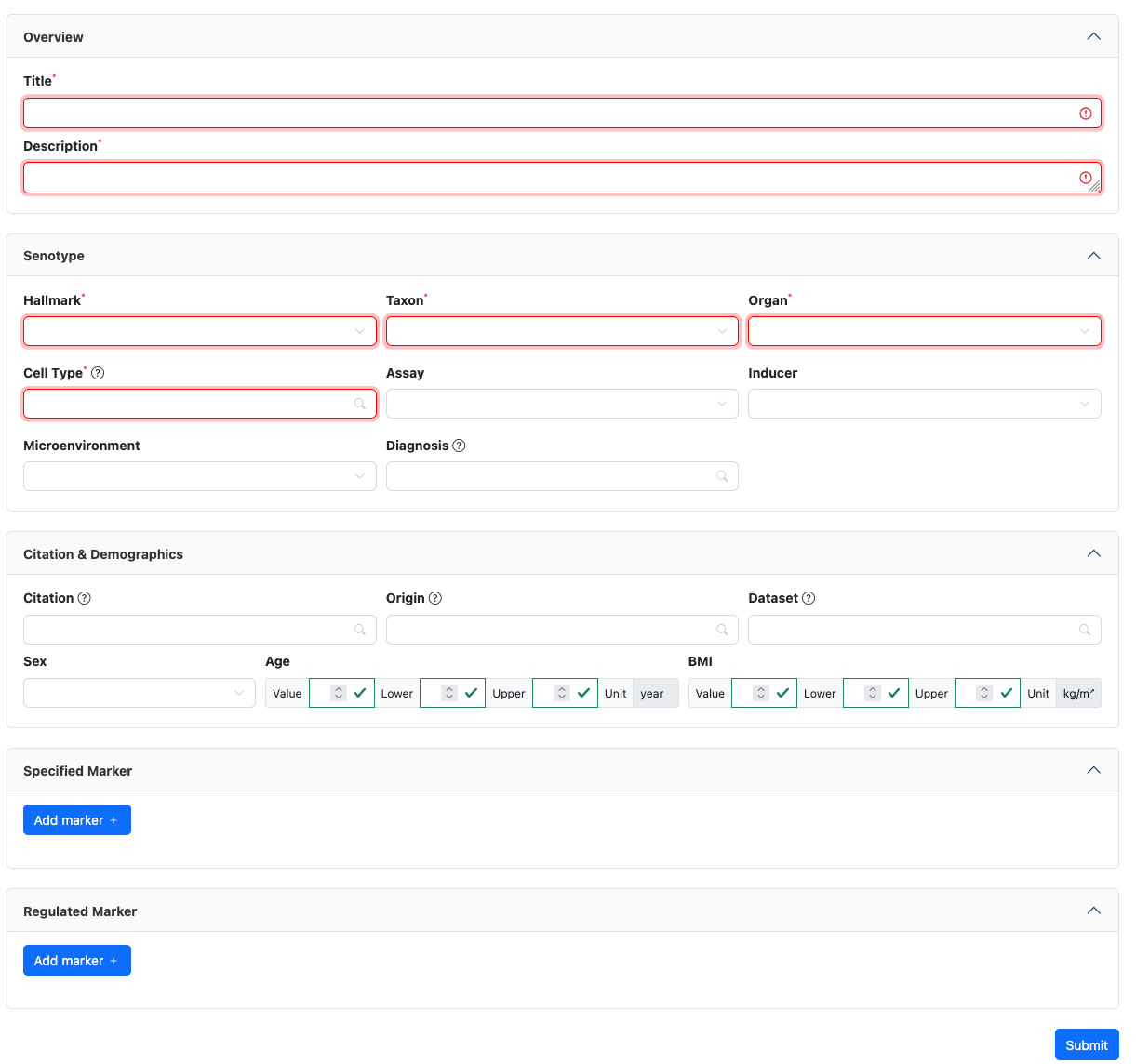Open the Microenvironment dropdown
Viewport: 1136px width, 1064px height.
click(200, 476)
